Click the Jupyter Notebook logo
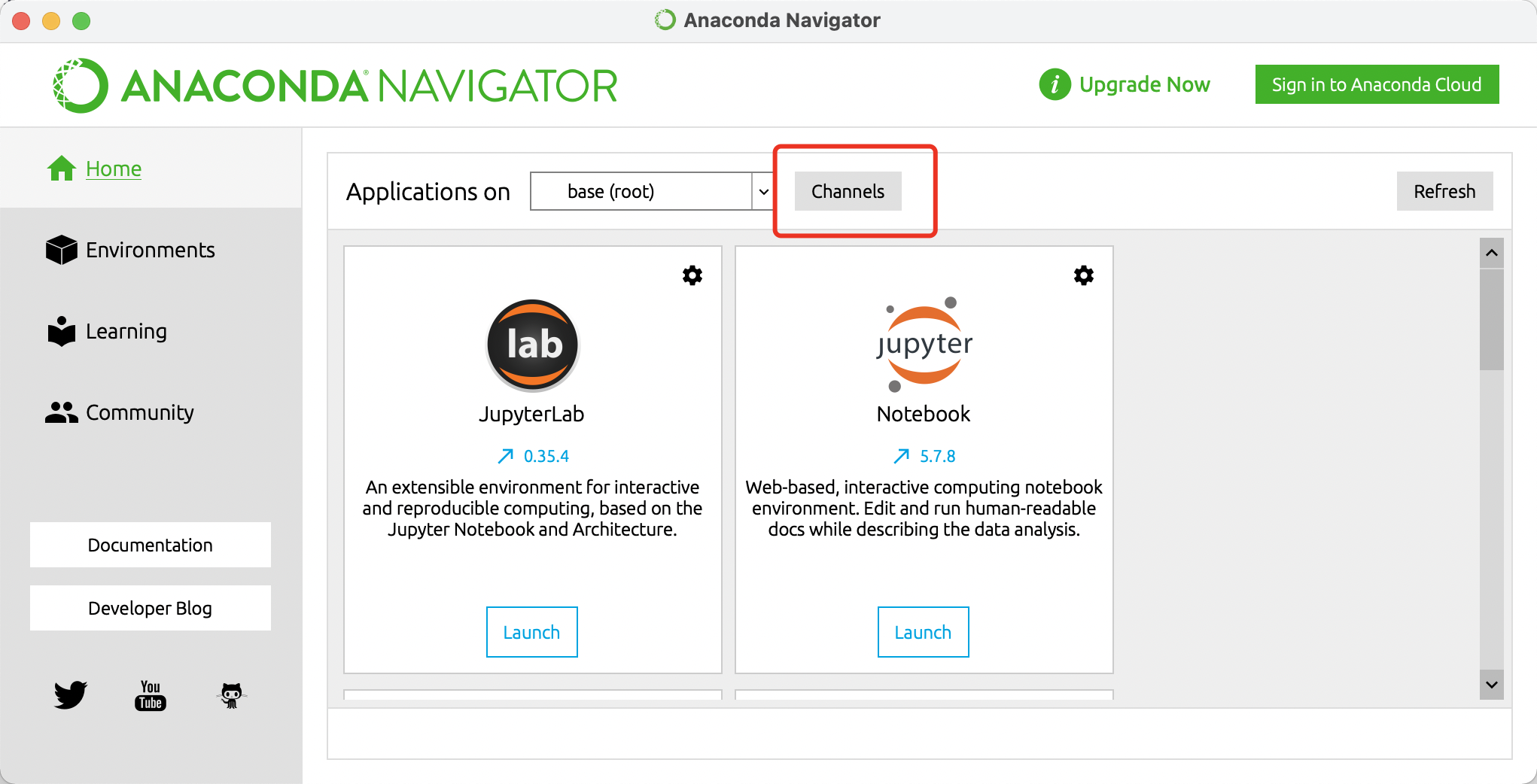Screen dimensions: 1537x784 click(924, 345)
